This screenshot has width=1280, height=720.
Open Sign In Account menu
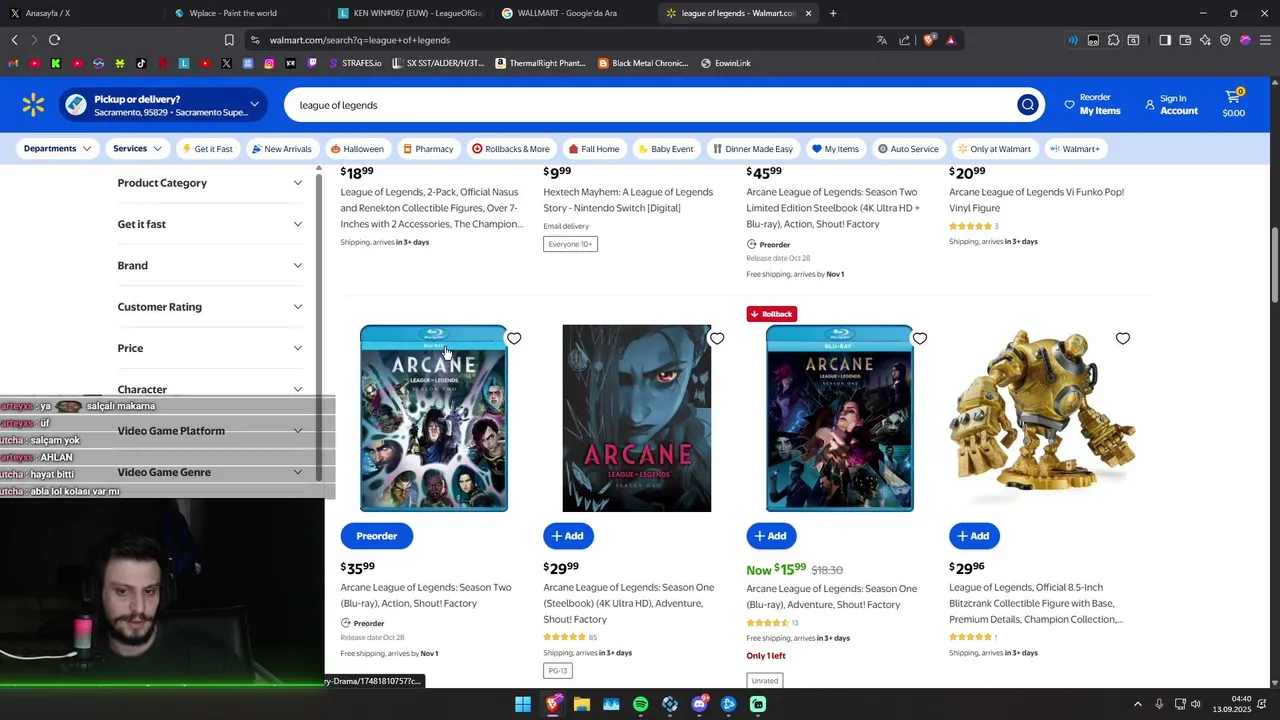point(1171,105)
